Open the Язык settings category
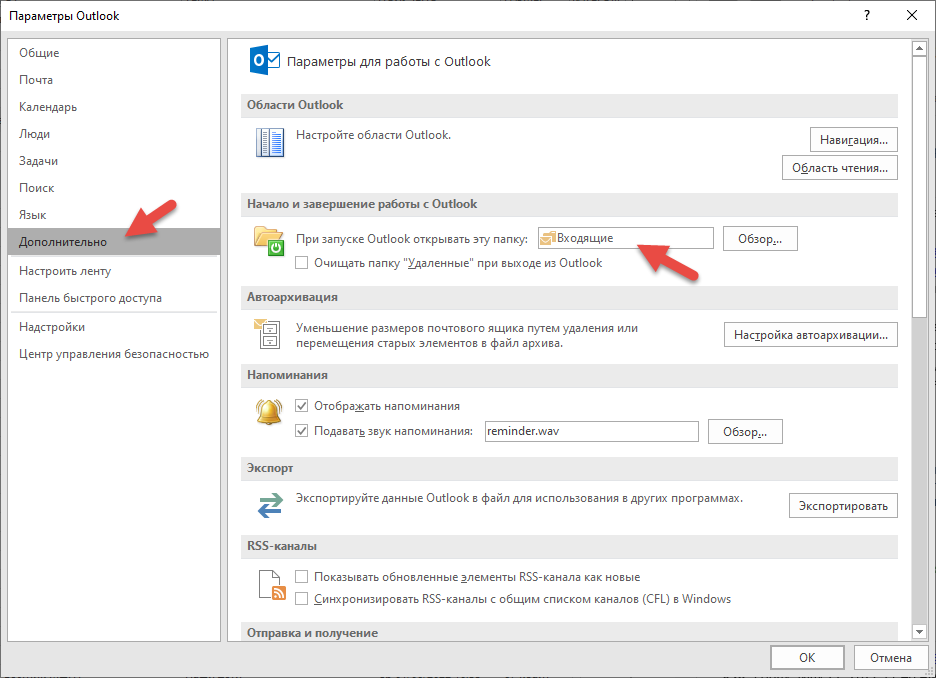Image resolution: width=936 pixels, height=678 pixels. [114, 215]
